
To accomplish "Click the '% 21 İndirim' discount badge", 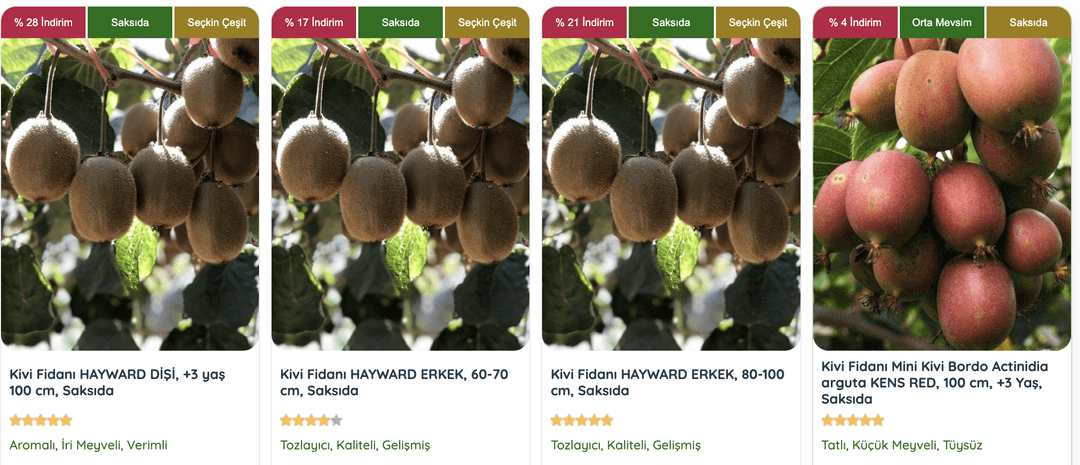I will coord(585,23).
